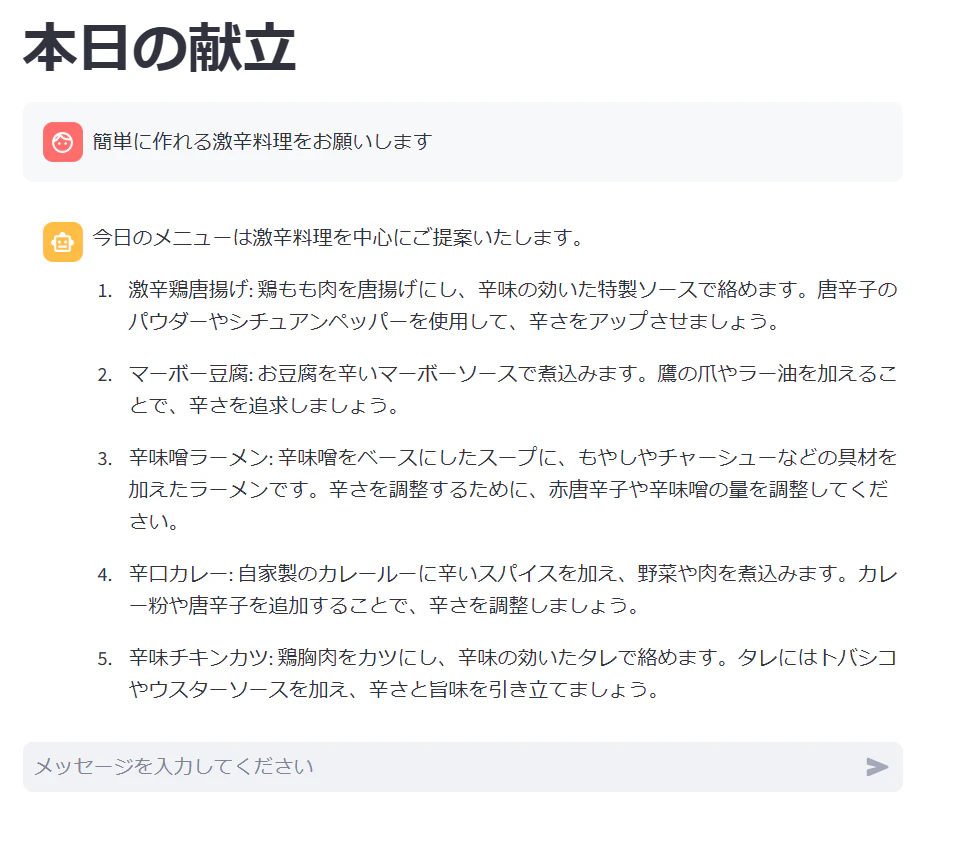This screenshot has width=958, height=845.
Task: Click list item 激辛鶏唐揚げ
Action: [513, 305]
